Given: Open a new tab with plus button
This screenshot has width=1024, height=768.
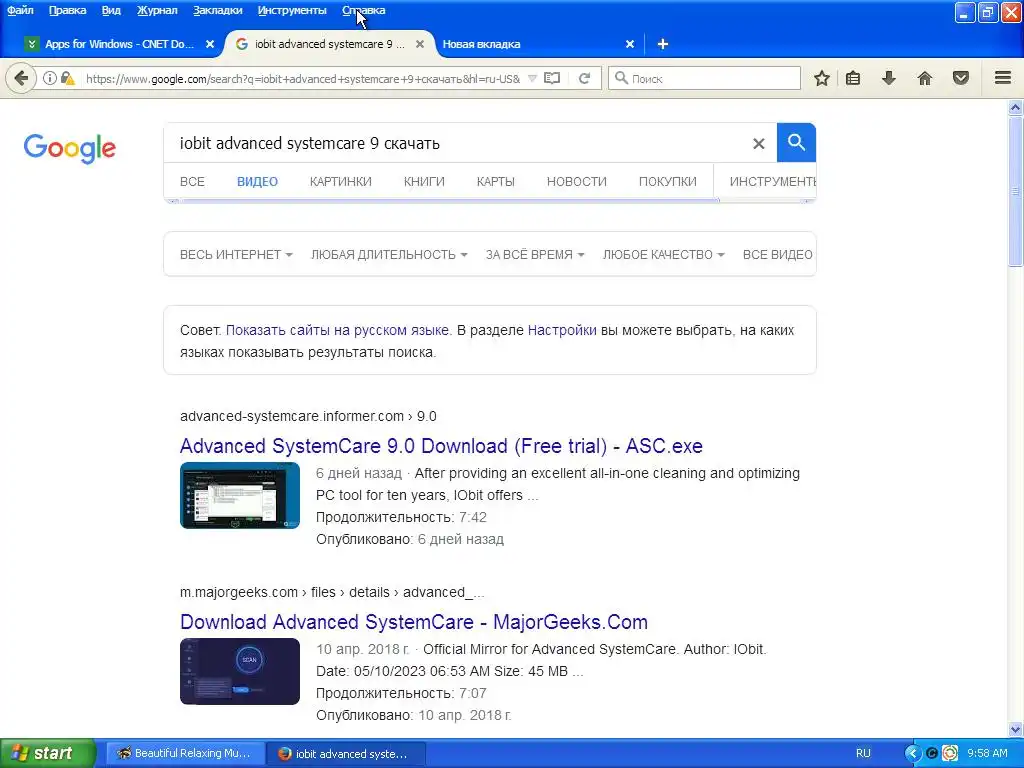Looking at the screenshot, I should 663,44.
